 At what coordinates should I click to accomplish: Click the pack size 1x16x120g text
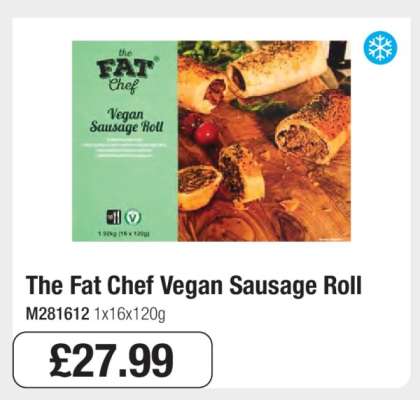coord(130,314)
